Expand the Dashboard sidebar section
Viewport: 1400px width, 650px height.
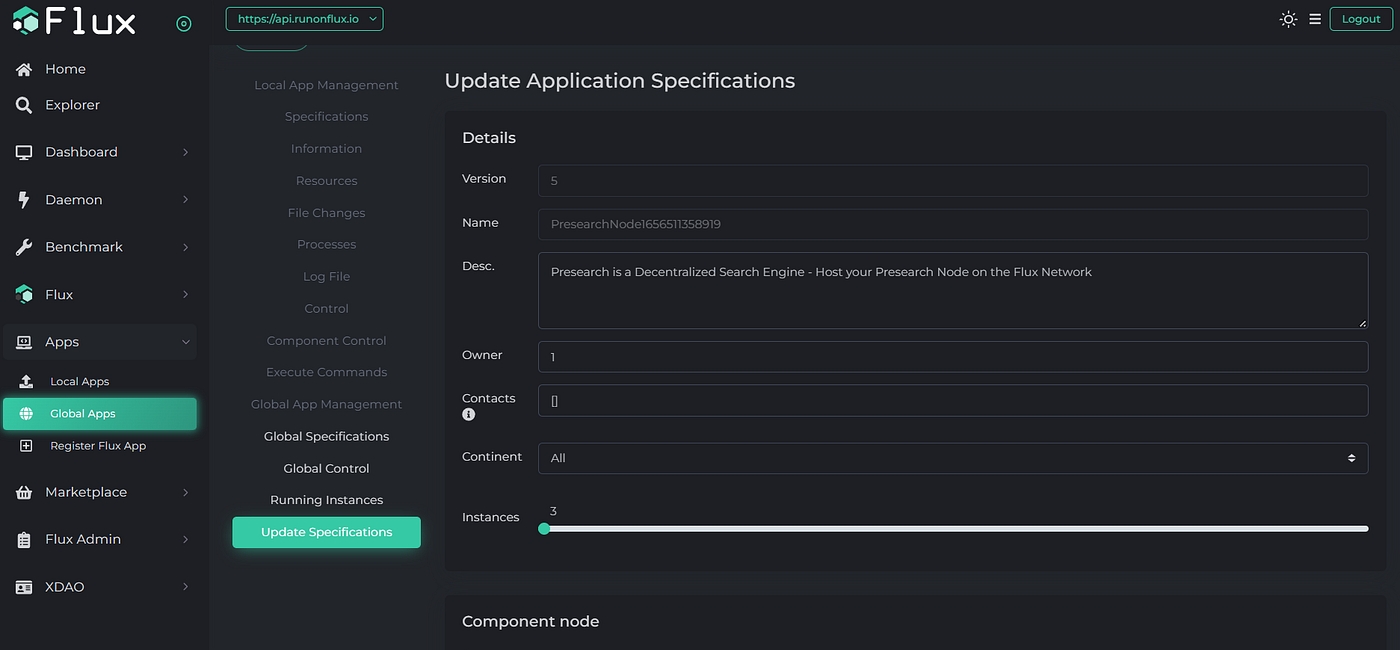[x=100, y=152]
